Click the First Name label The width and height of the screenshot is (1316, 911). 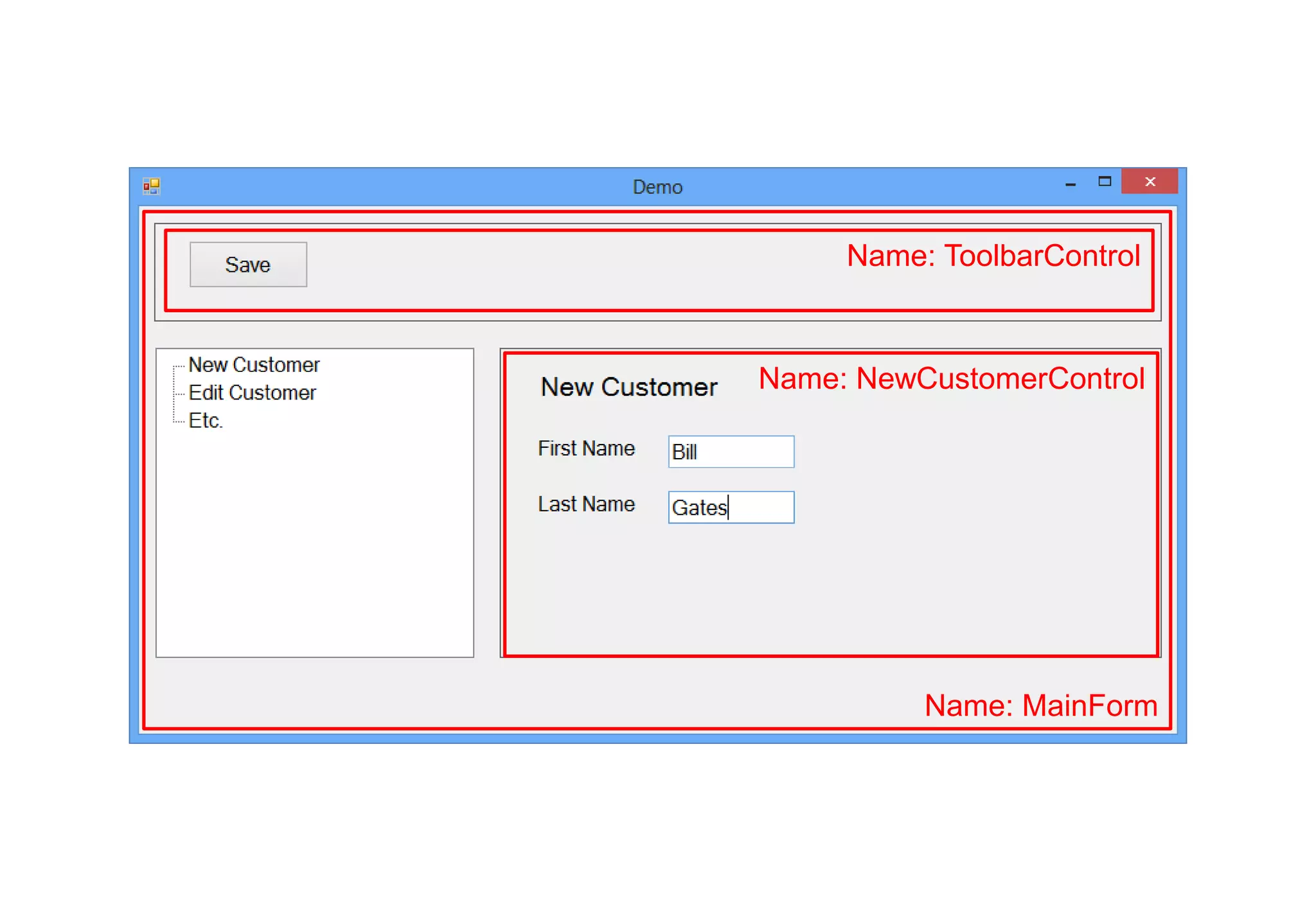[586, 448]
